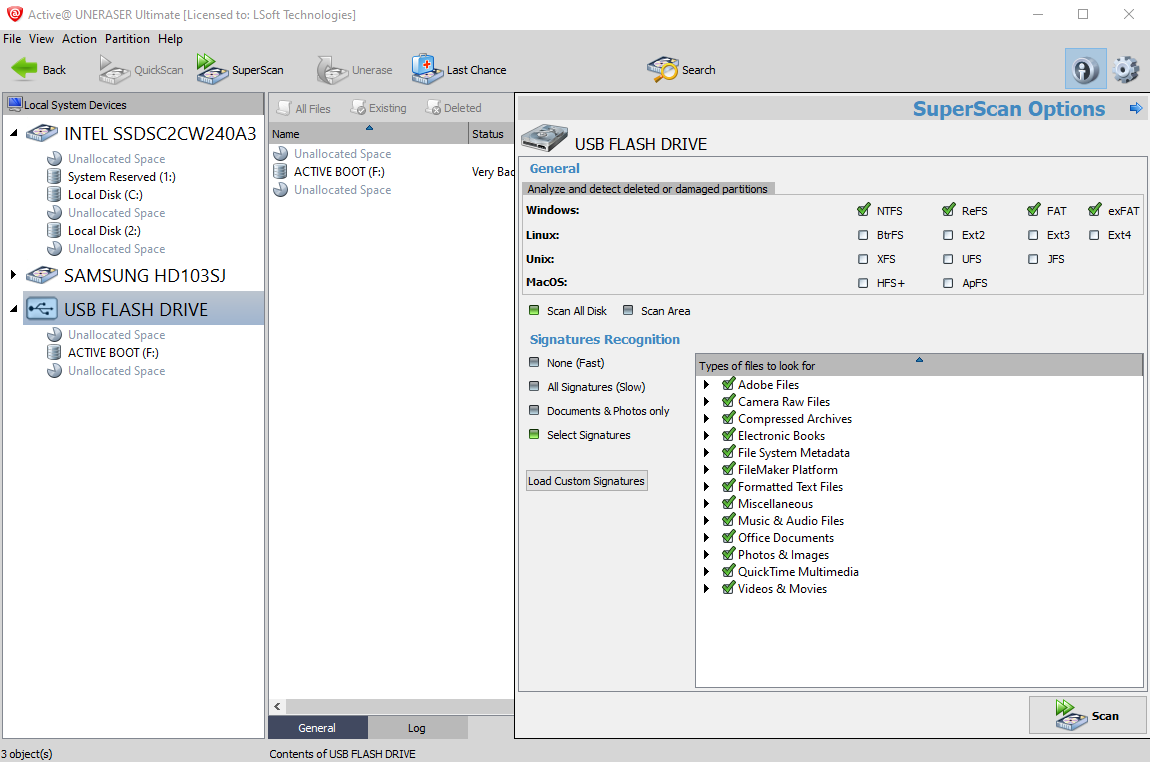This screenshot has height=762, width=1150.
Task: Click the INTEL SSDSC2CW240A3 disk icon
Action: point(42,133)
